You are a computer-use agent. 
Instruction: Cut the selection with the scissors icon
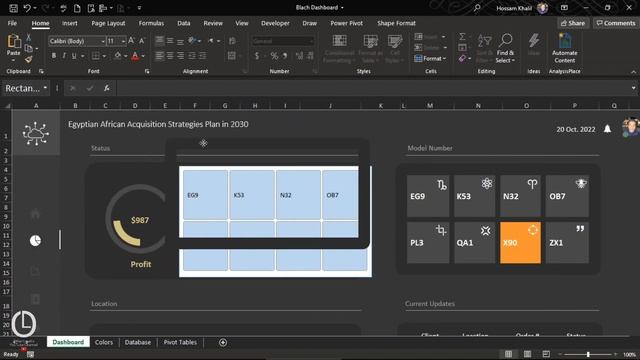point(28,38)
